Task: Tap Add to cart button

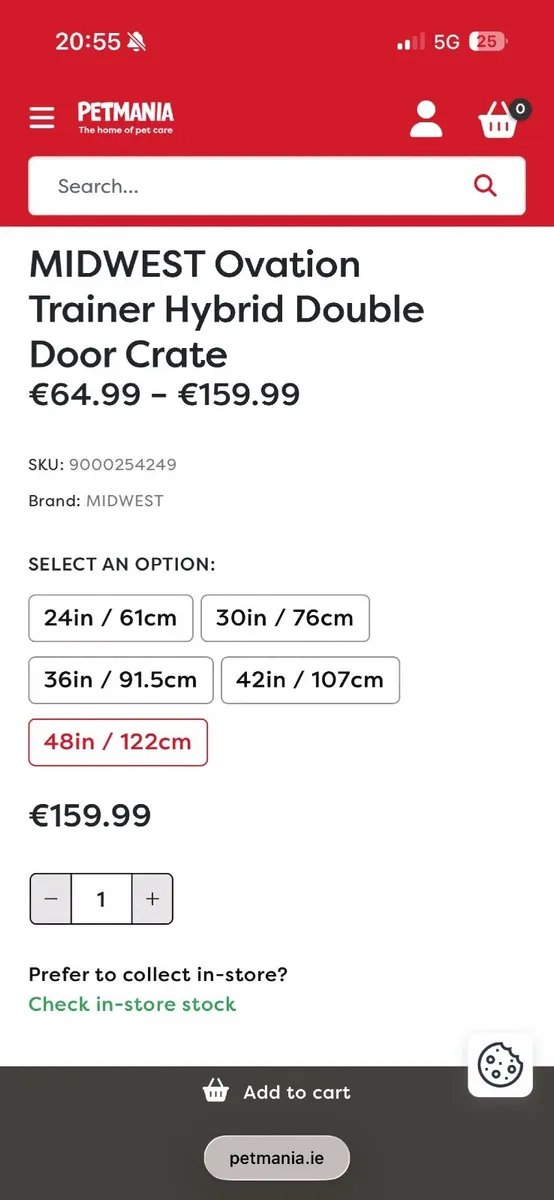Action: pyautogui.click(x=277, y=1092)
